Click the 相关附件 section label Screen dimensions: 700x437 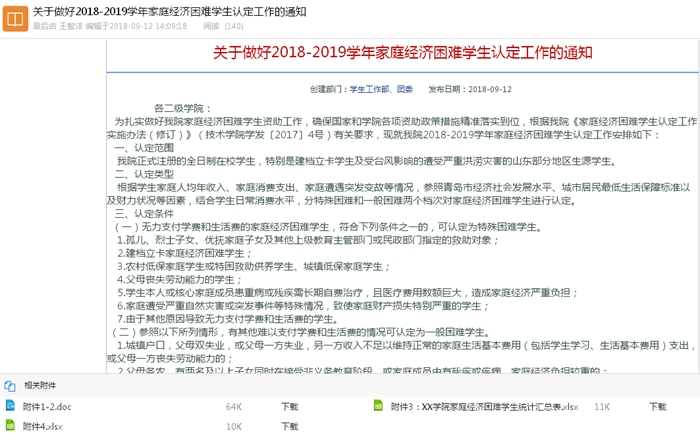pyautogui.click(x=40, y=386)
